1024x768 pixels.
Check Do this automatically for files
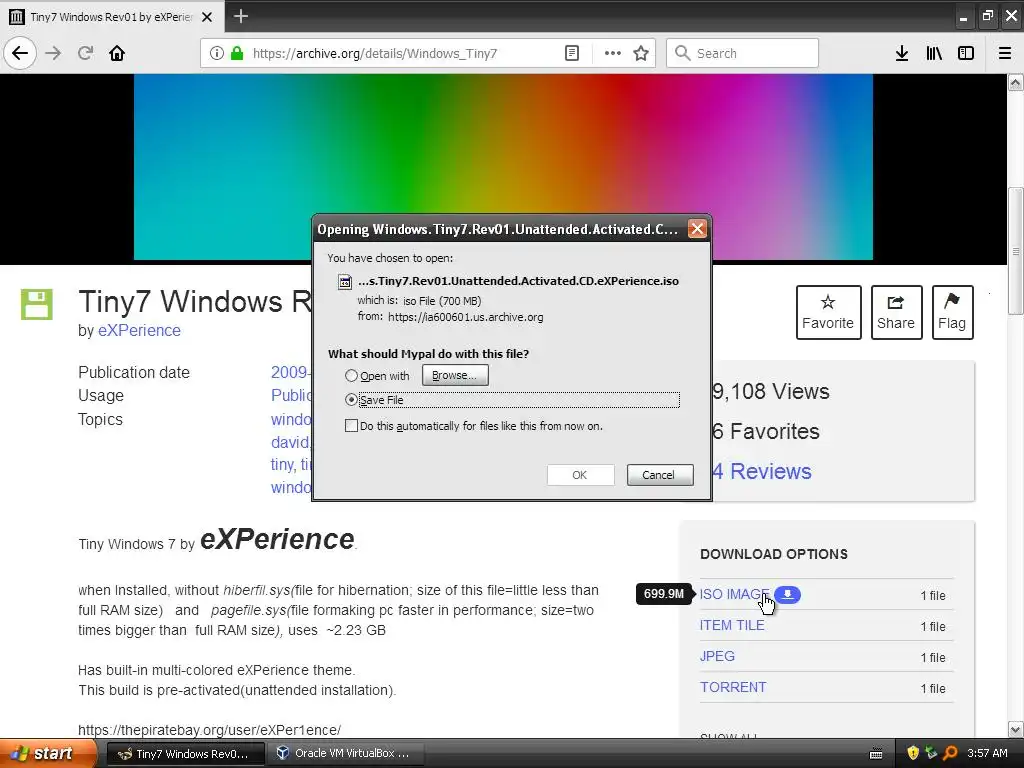click(x=351, y=426)
